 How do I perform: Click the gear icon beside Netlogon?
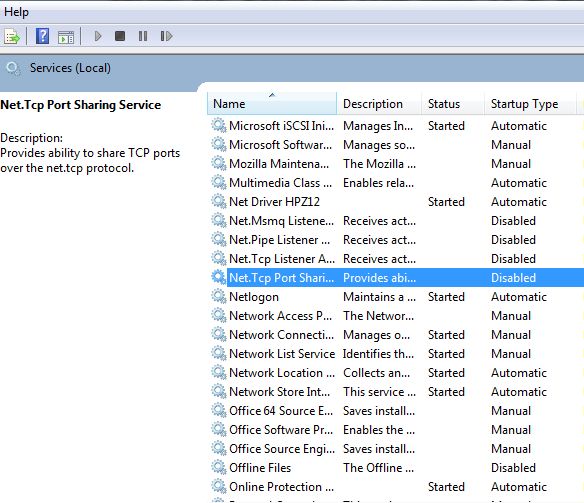tap(219, 297)
